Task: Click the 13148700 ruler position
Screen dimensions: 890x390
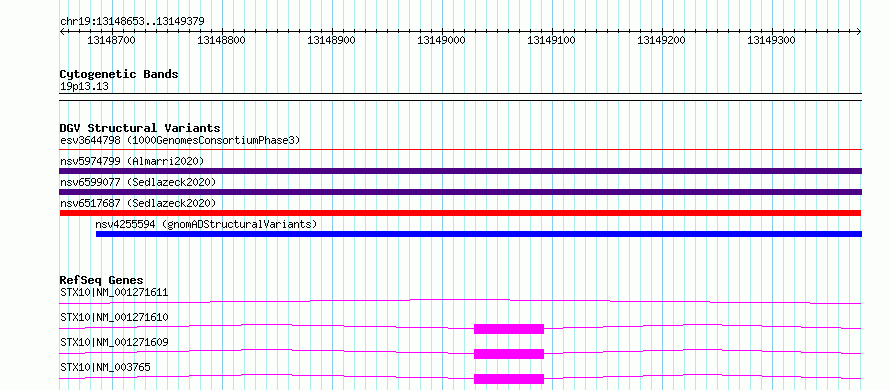Action: point(111,40)
